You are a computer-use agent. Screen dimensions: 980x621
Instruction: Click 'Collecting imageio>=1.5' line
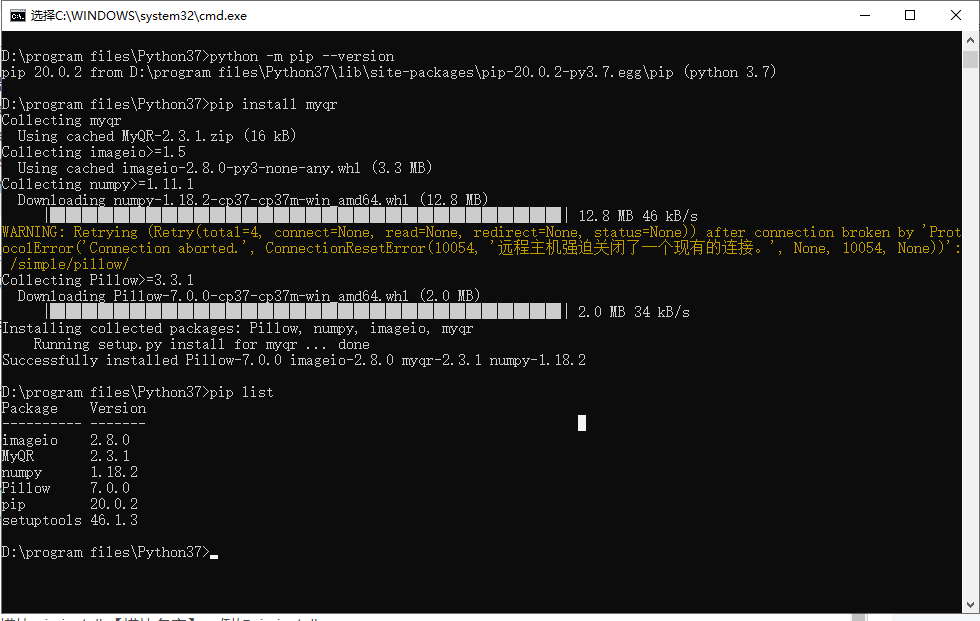tap(94, 152)
